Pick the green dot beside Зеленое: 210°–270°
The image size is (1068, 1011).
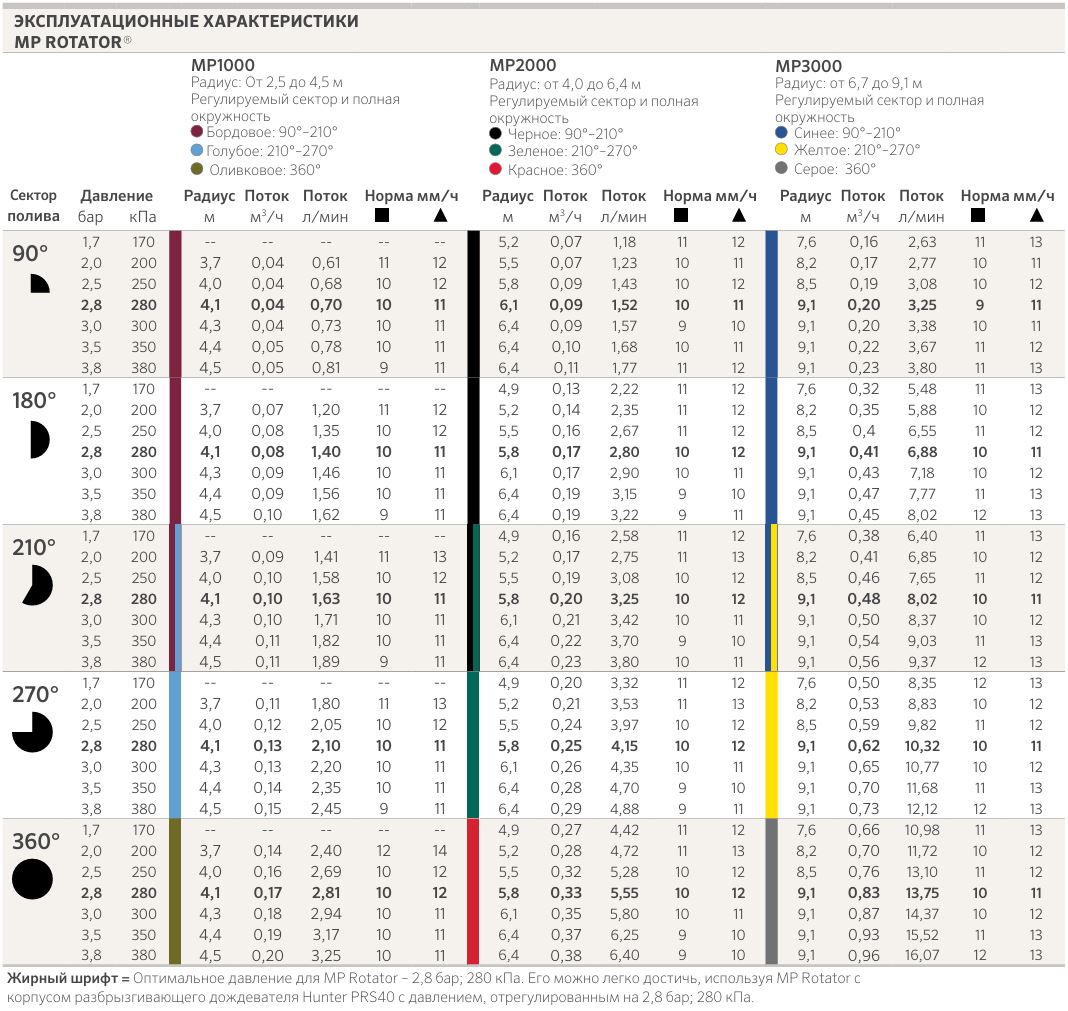(496, 151)
